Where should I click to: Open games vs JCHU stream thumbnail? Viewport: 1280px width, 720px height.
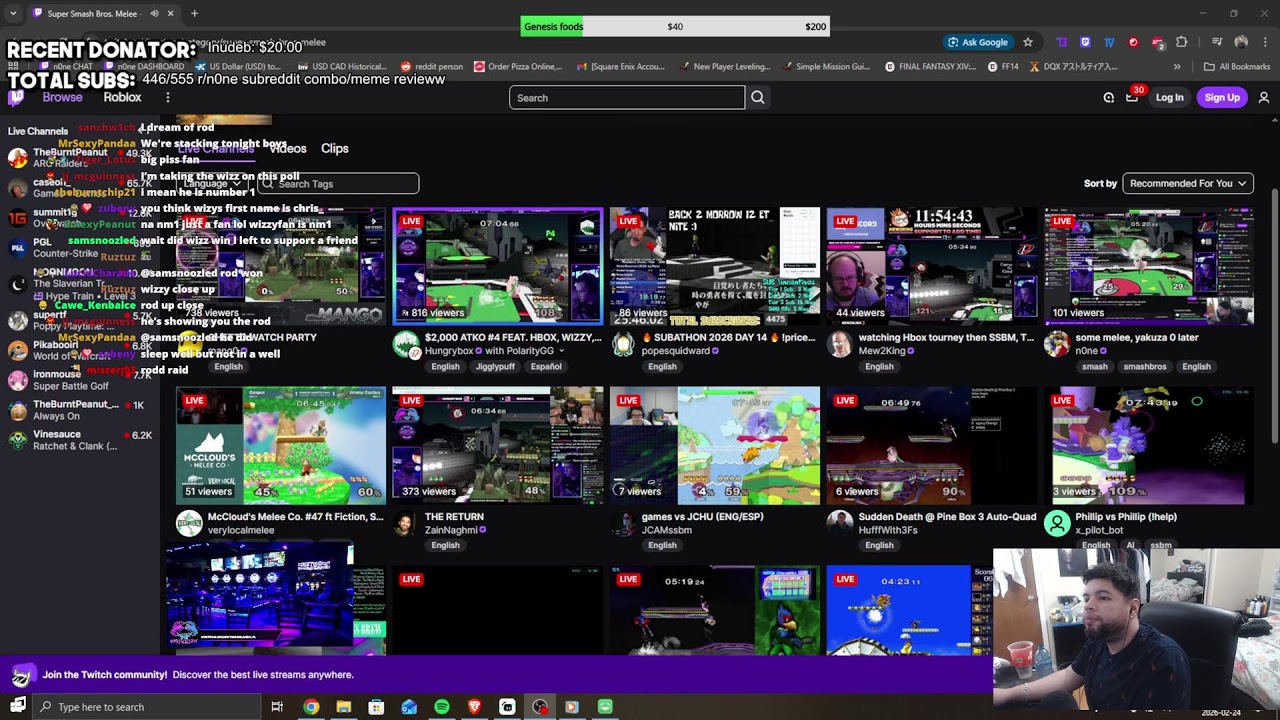tap(715, 445)
